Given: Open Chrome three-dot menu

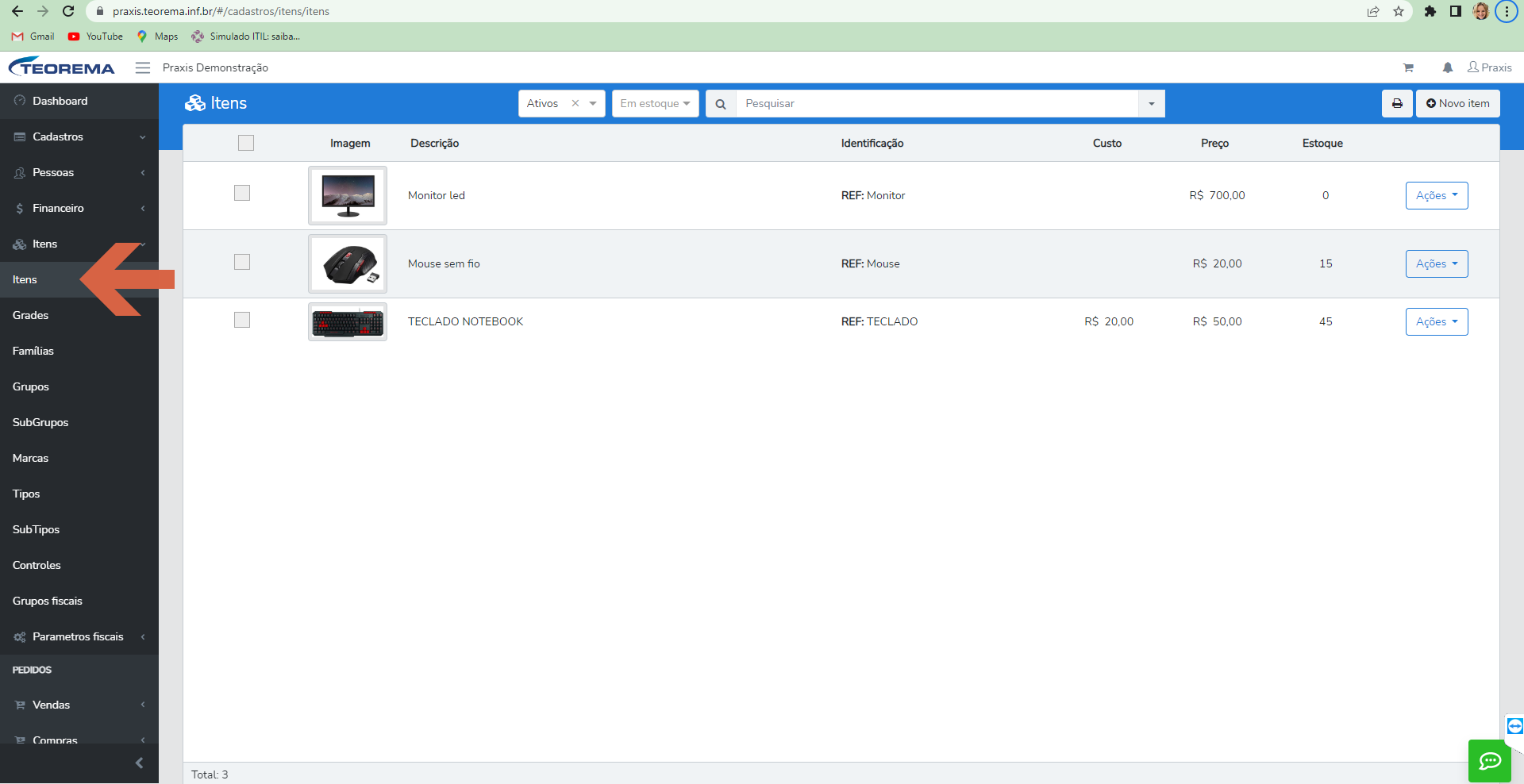Looking at the screenshot, I should pyautogui.click(x=1507, y=11).
